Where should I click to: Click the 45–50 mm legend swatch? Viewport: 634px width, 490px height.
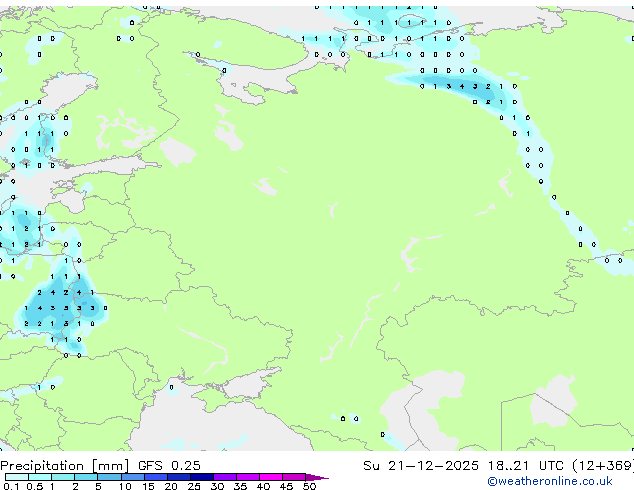point(294,477)
